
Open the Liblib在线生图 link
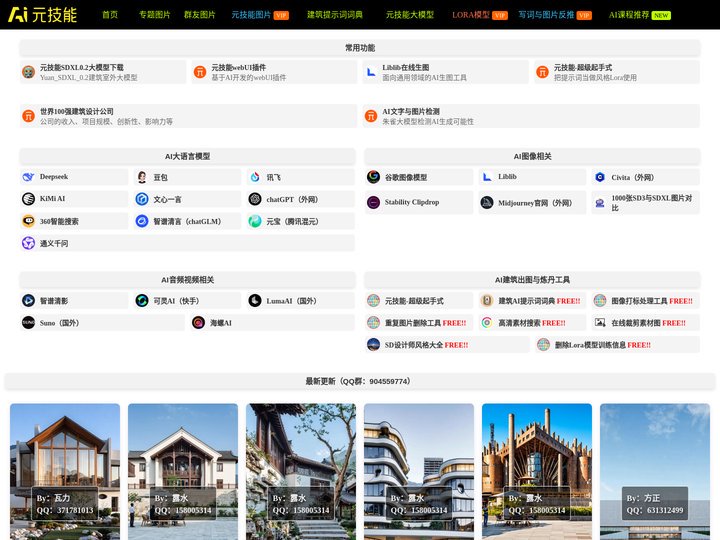coord(445,72)
